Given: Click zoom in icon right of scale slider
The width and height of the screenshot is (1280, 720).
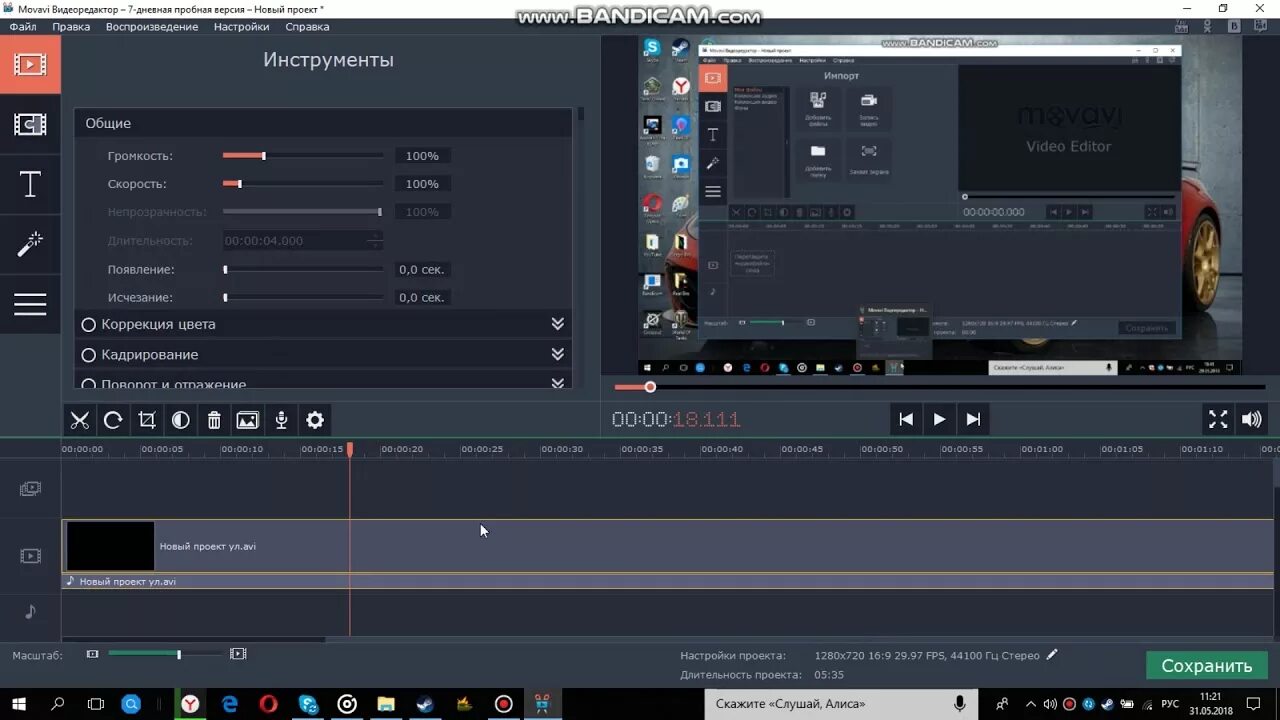Looking at the screenshot, I should [x=238, y=654].
